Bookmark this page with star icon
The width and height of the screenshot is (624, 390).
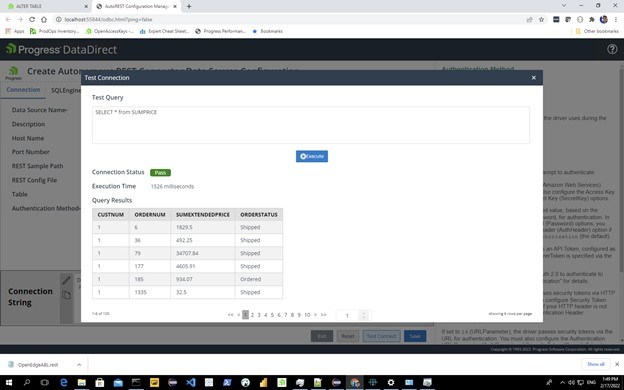click(x=541, y=19)
